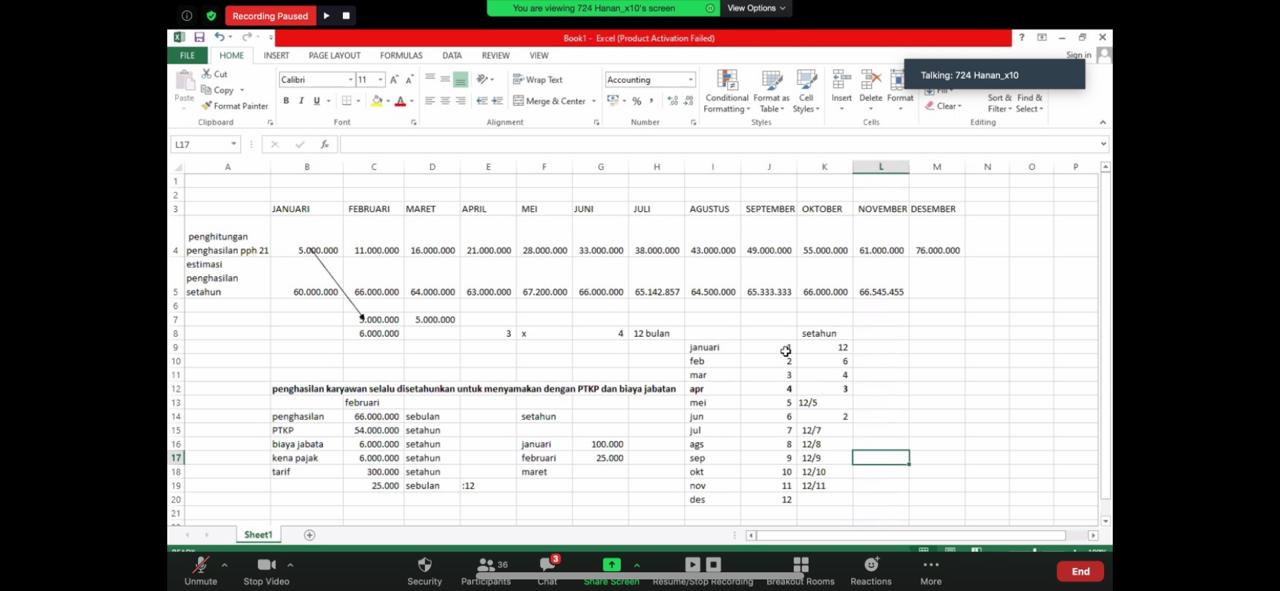Screen dimensions: 1280x591
Task: Click the Insert Function fx icon
Action: (324, 144)
